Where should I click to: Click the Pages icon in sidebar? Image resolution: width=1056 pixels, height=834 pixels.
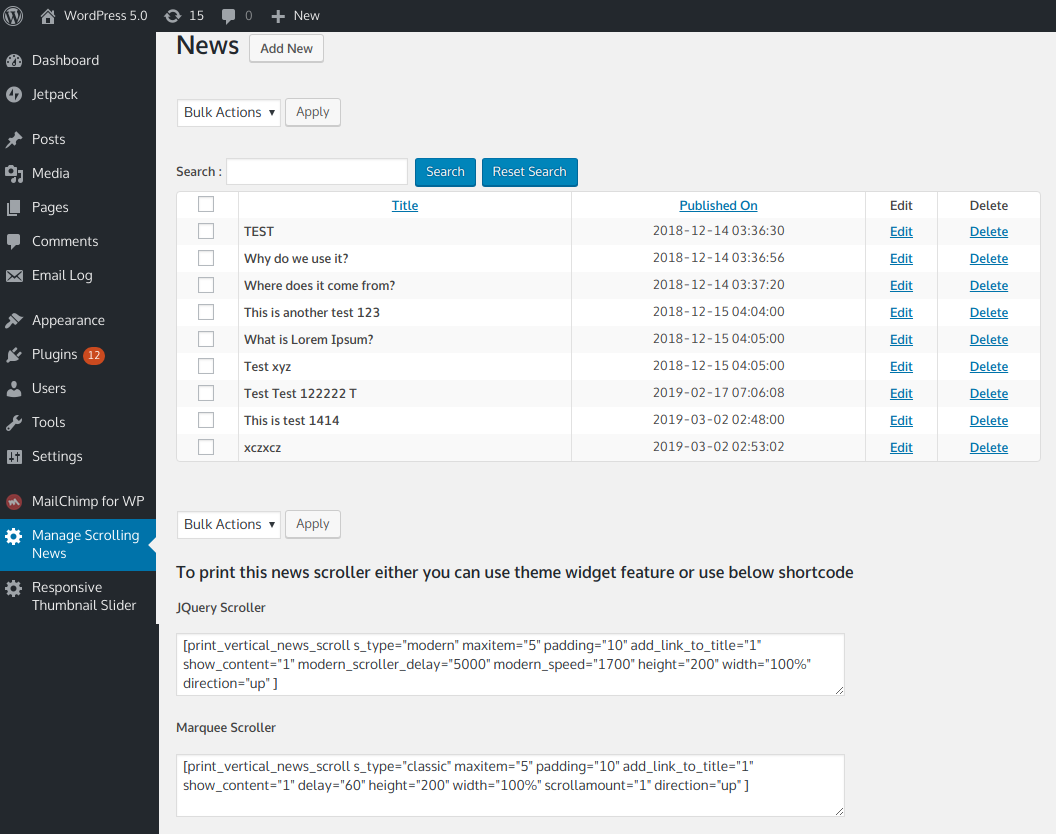14,207
